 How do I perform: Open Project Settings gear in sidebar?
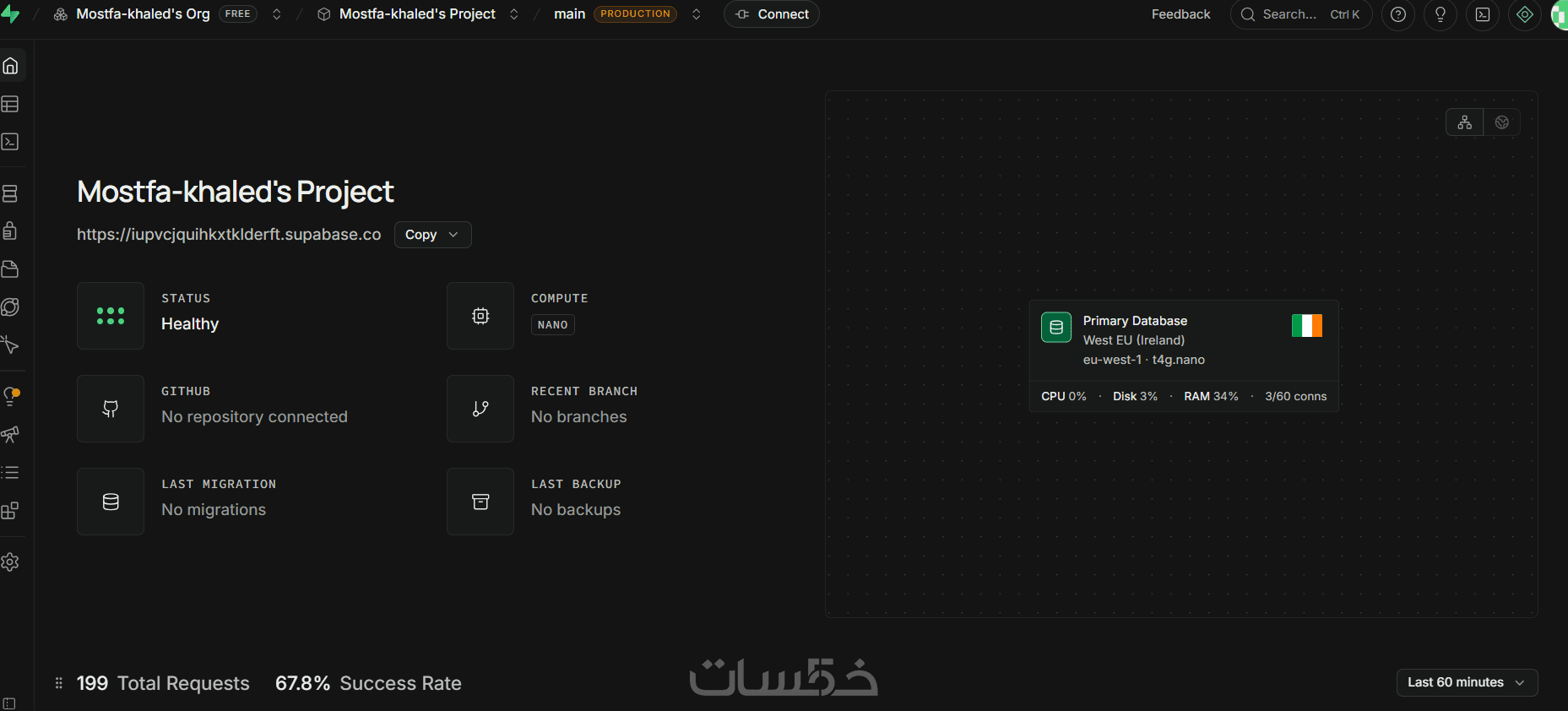click(x=11, y=562)
